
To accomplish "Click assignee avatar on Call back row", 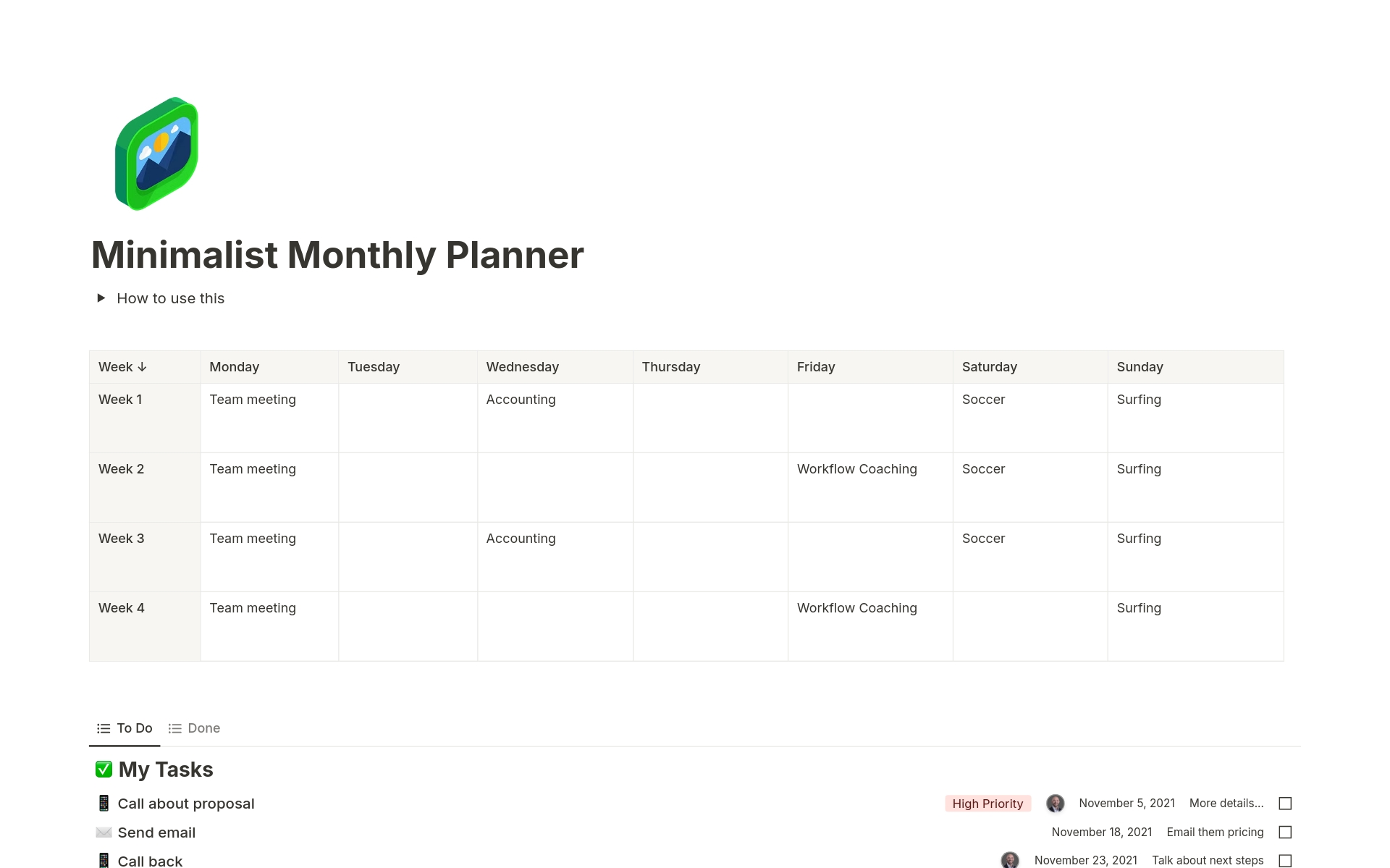I will coord(1010,860).
